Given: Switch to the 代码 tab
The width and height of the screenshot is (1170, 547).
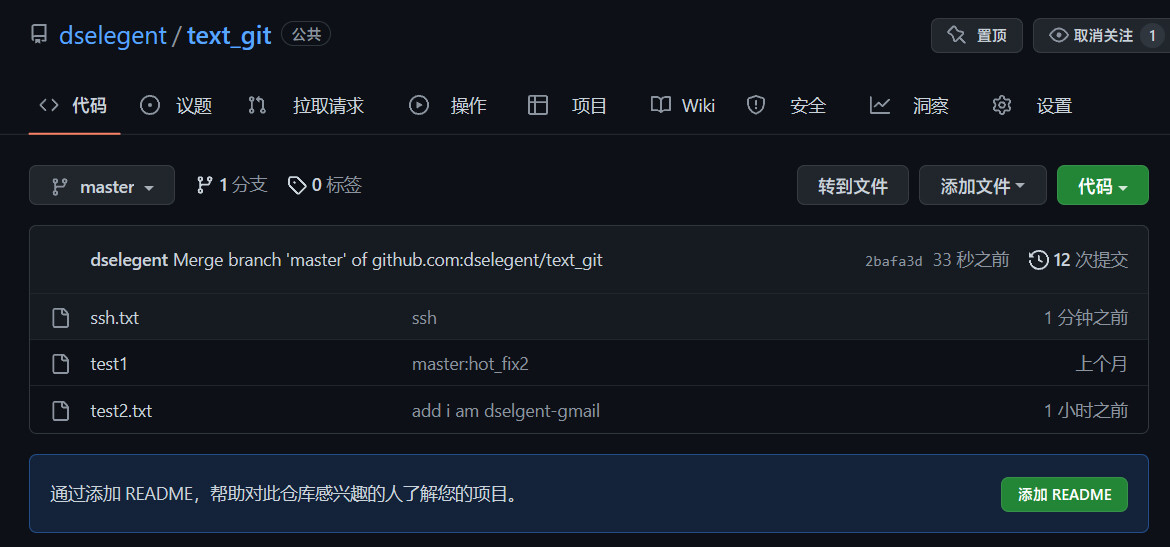Looking at the screenshot, I should coord(74,106).
